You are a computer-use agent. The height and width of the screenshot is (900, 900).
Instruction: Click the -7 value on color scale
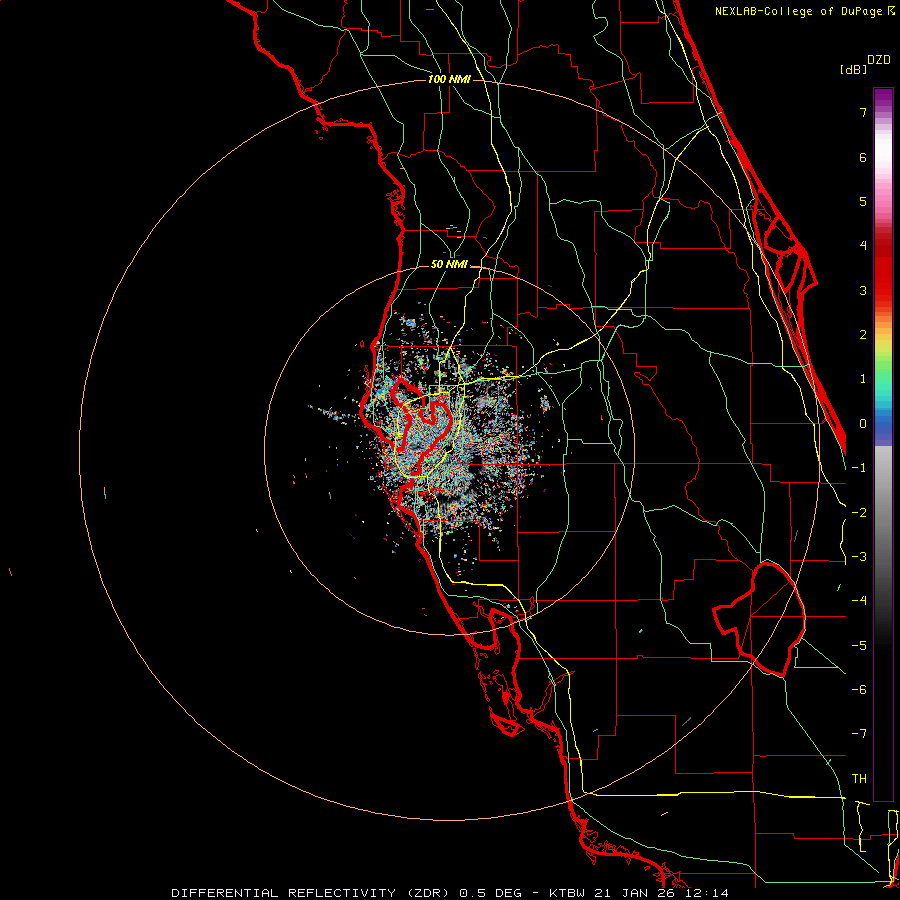(x=859, y=734)
